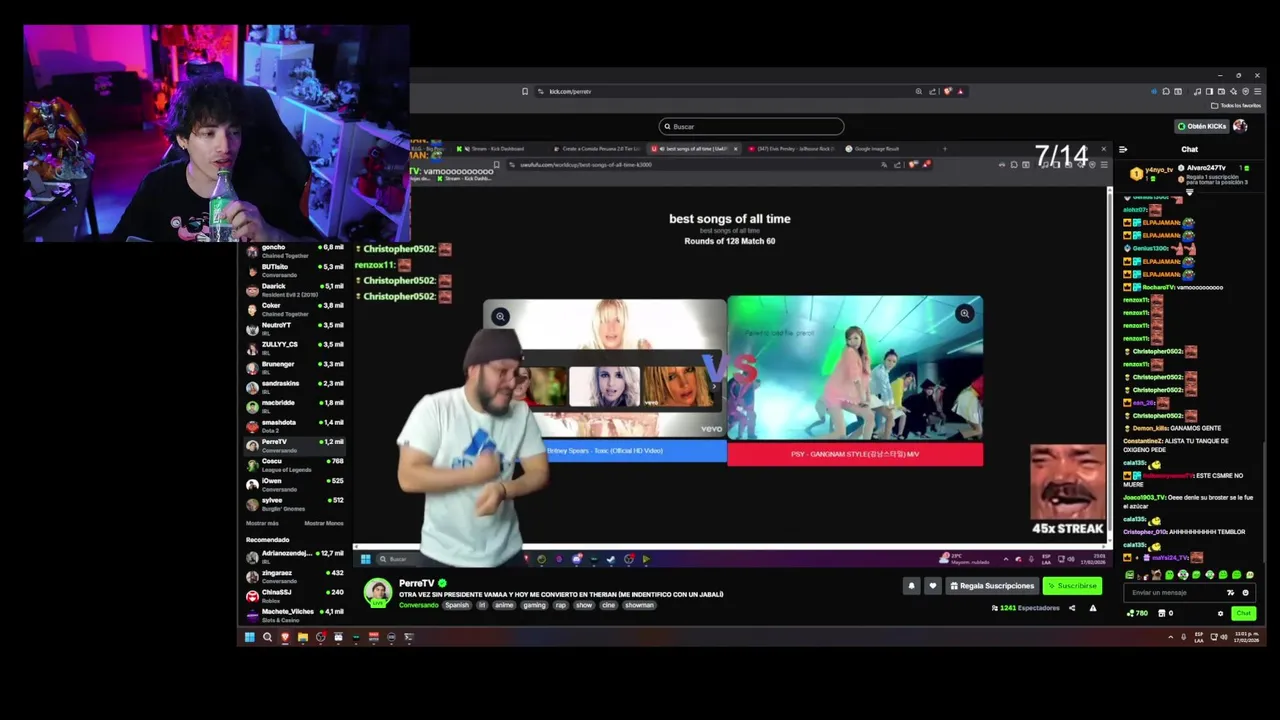Click the Spanish tag

click(x=457, y=605)
